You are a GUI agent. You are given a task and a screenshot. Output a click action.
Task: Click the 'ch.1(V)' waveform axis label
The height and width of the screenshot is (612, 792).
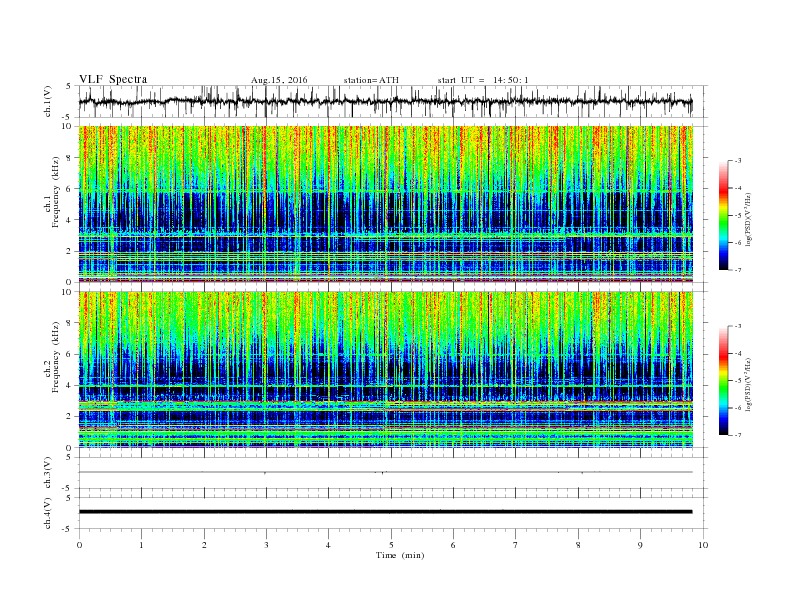click(48, 100)
